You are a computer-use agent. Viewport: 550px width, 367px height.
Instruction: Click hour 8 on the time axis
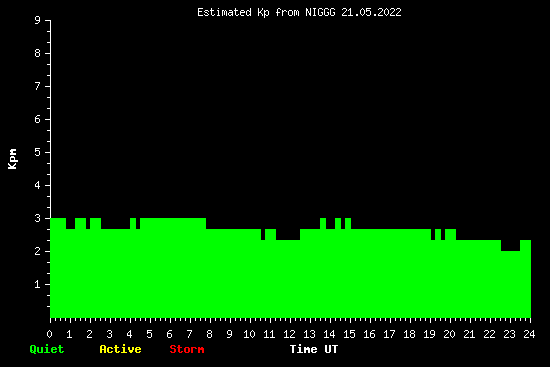[209, 334]
